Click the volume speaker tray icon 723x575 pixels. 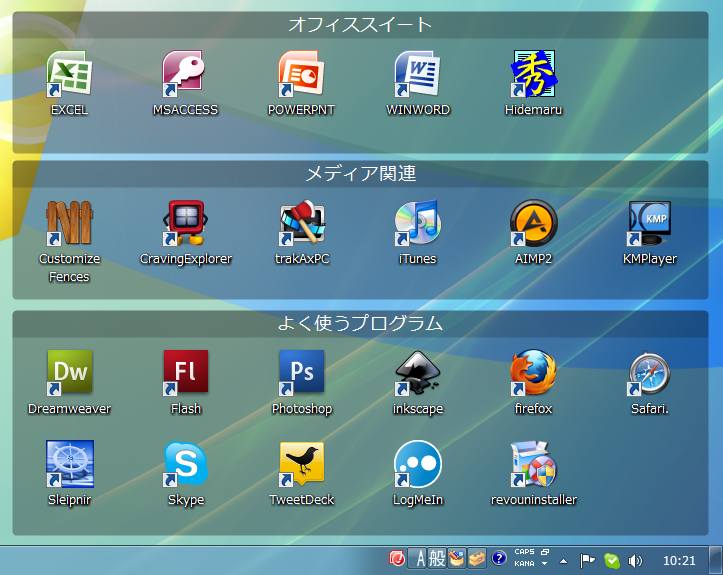pos(635,561)
